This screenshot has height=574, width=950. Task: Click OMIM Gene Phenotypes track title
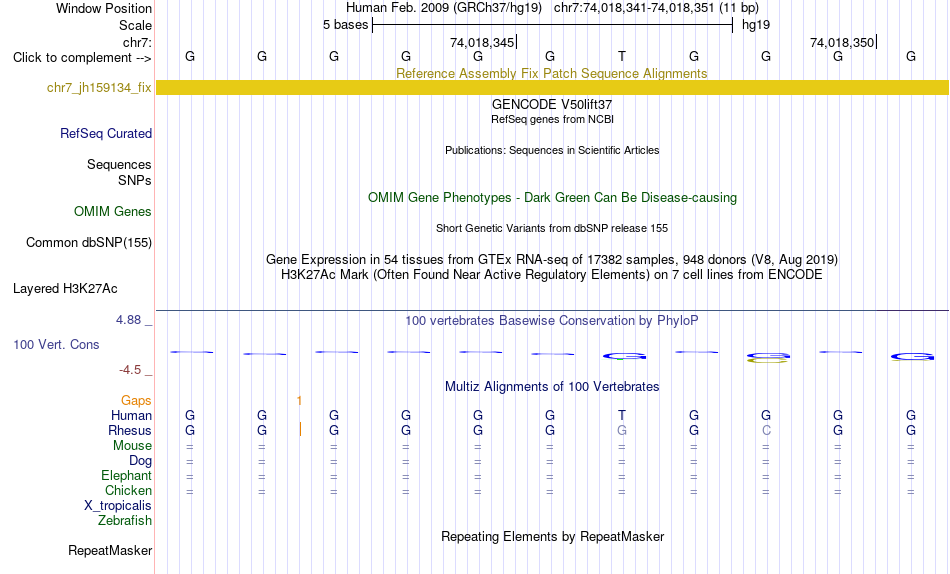click(x=552, y=198)
